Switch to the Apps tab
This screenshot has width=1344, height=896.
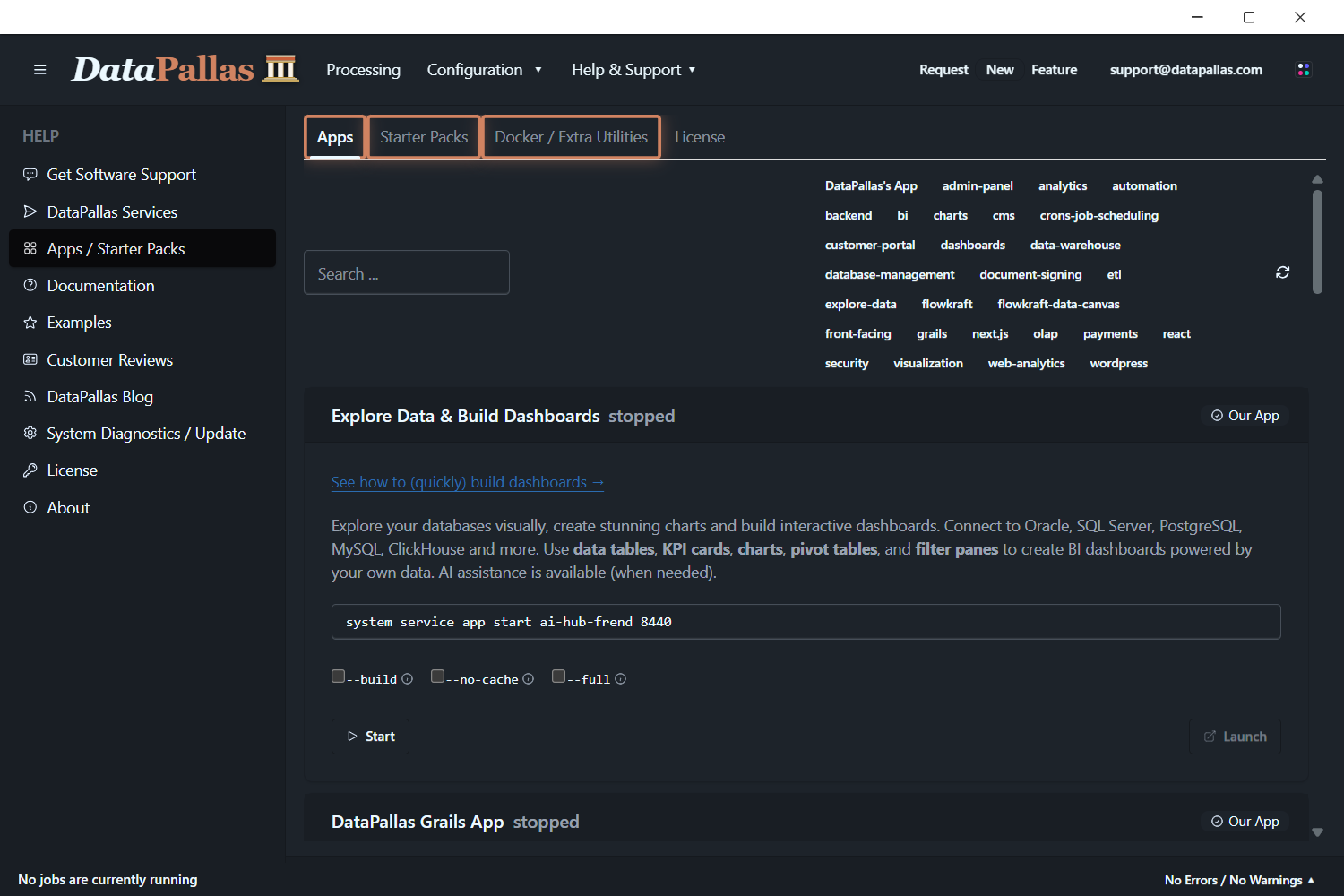[x=335, y=137]
